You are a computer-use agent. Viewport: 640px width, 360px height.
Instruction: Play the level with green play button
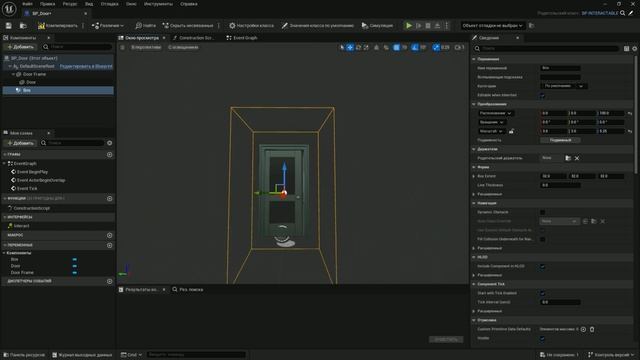click(x=409, y=25)
